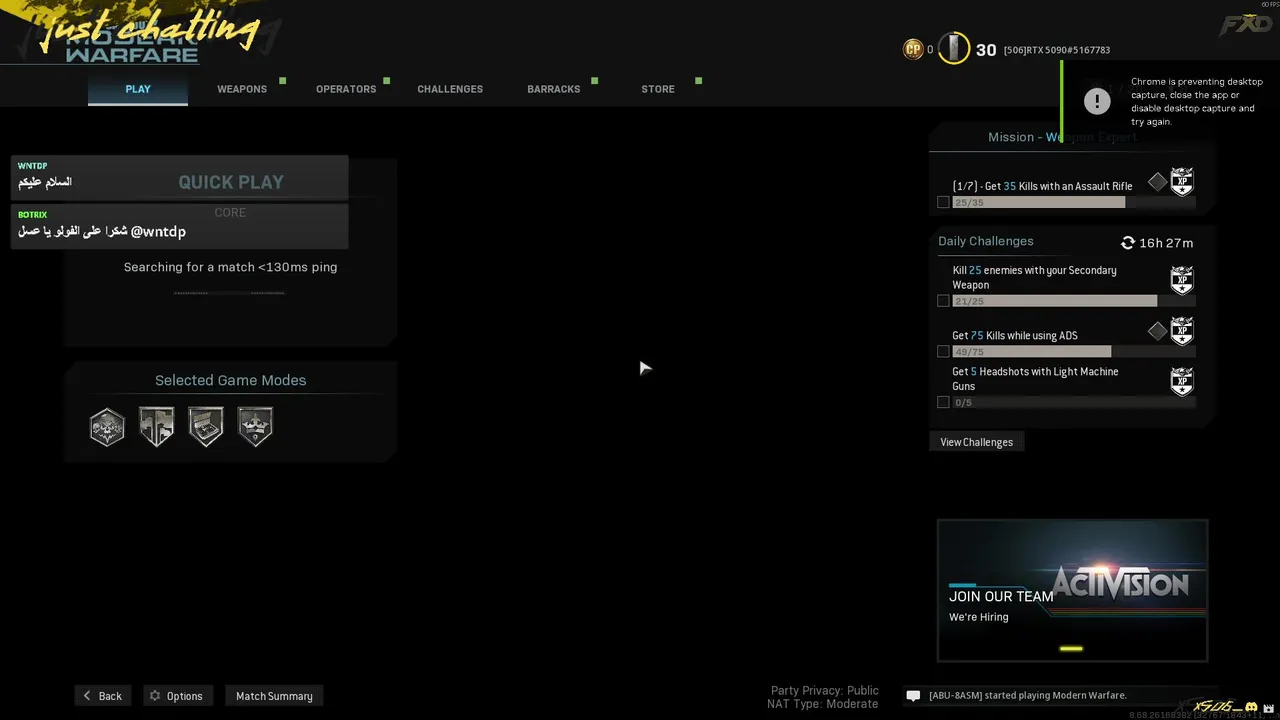Open the STORE tab

[x=658, y=89]
